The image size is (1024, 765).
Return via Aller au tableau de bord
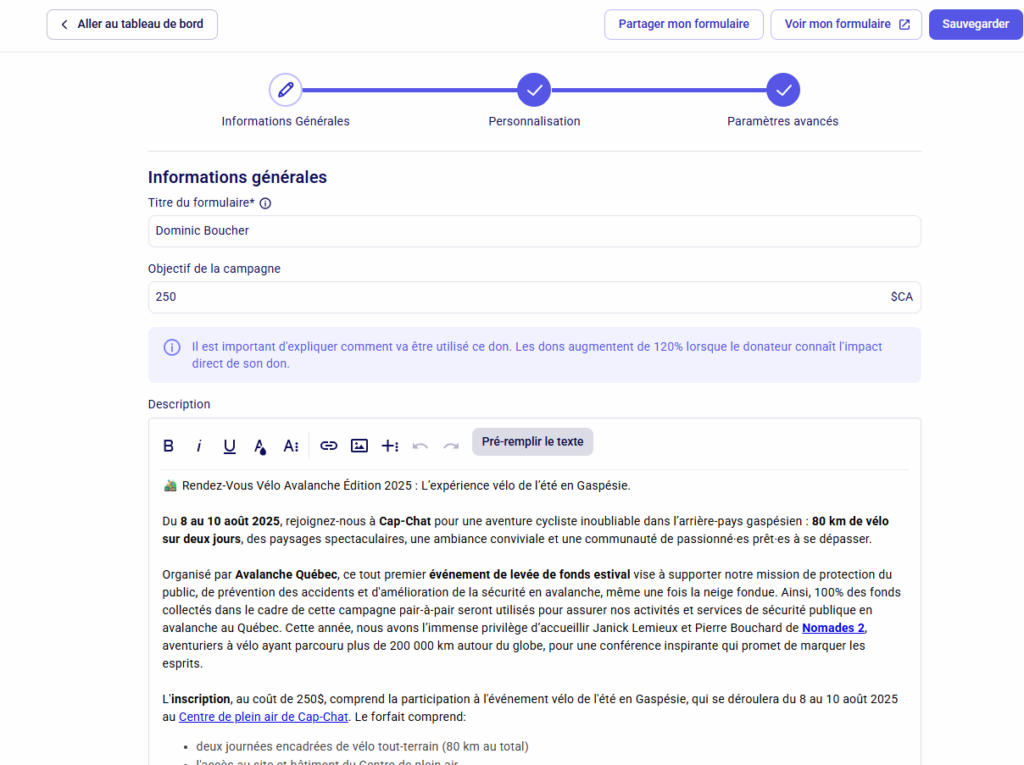click(132, 25)
